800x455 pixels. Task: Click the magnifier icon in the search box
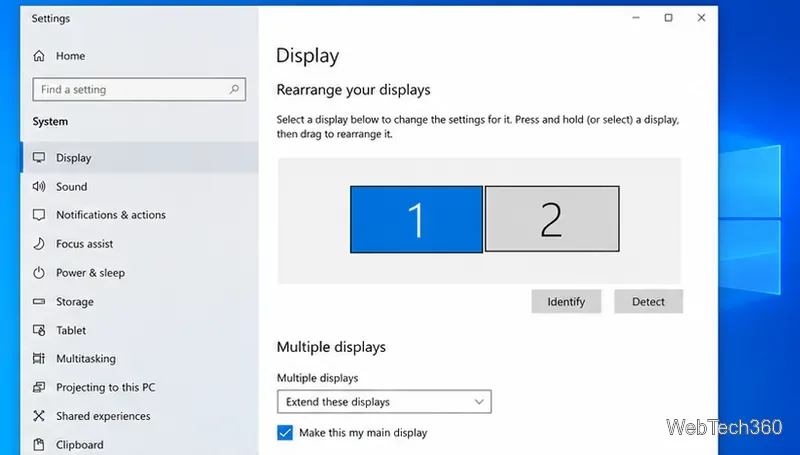pos(234,89)
